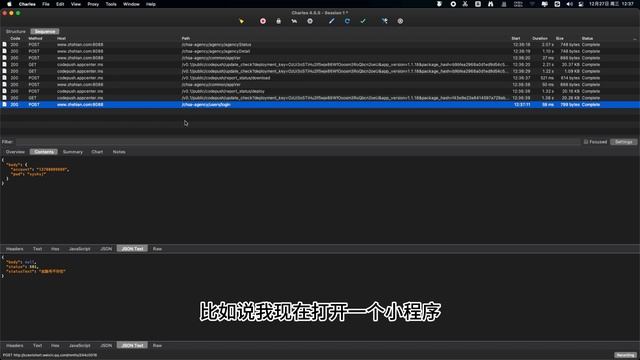Screen dimensions: 640x360
Task: Open the Proxy menu
Action: pyautogui.click(x=93, y=4)
